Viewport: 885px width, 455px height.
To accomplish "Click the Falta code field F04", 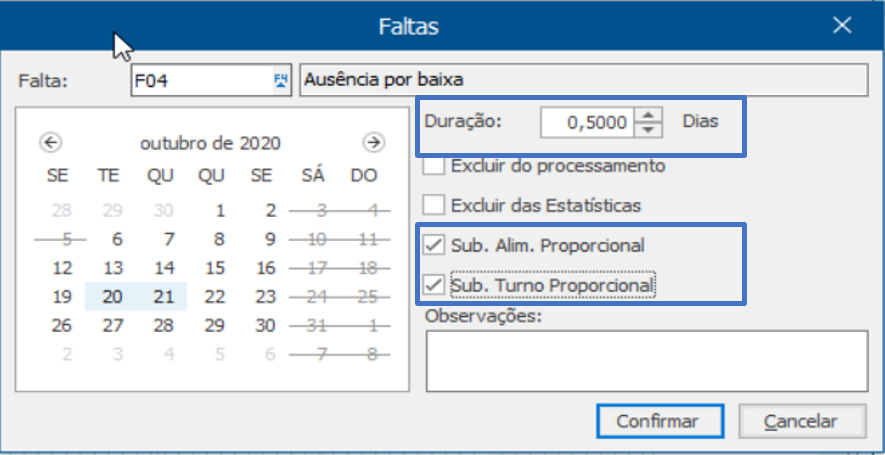I will (202, 80).
